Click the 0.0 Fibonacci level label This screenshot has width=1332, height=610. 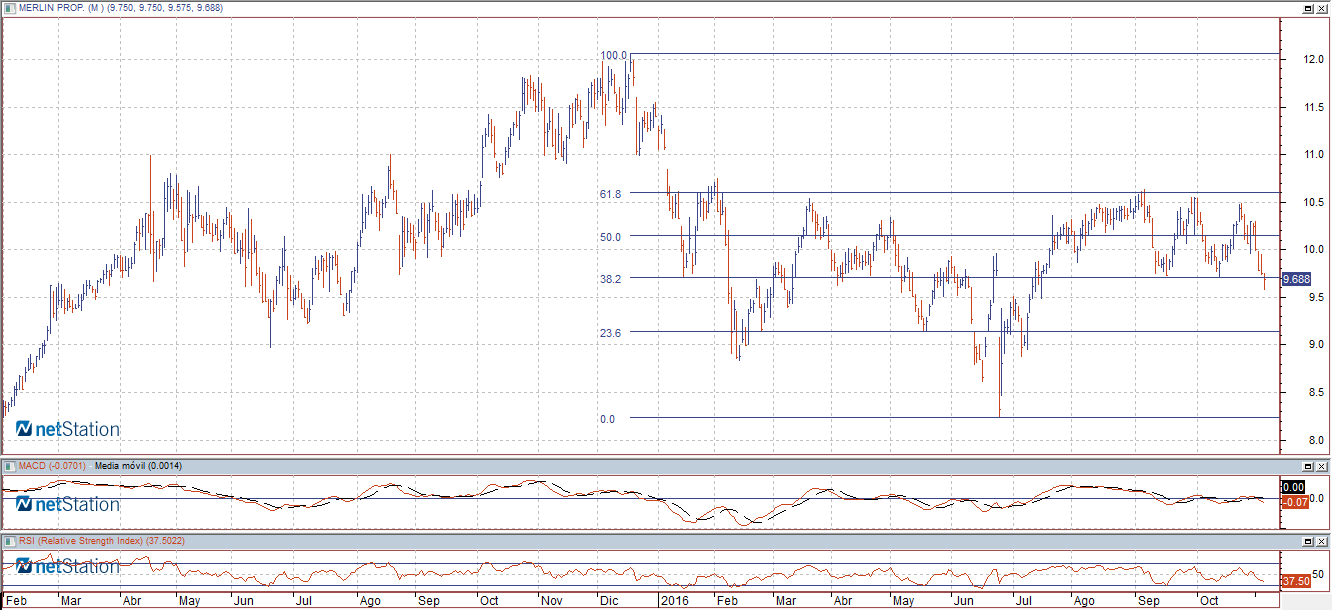pos(608,419)
